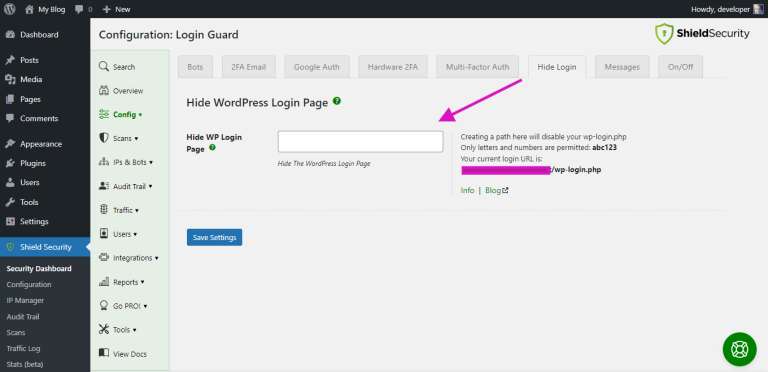Screen dimensions: 768x372
Task: Switch to the Messages tab
Action: pos(622,67)
